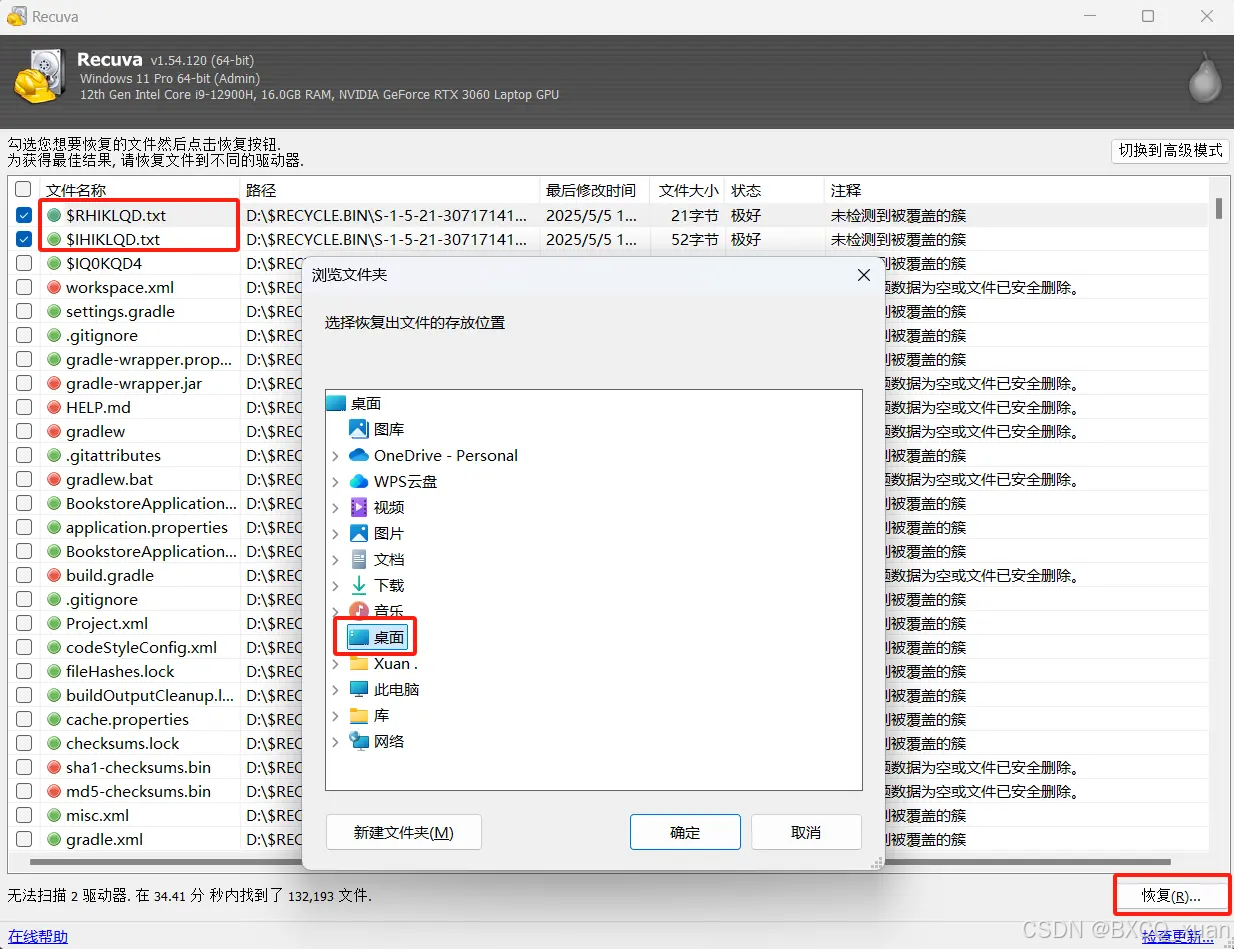Image resolution: width=1234 pixels, height=949 pixels.
Task: Click the 切换到高级模式 button
Action: [x=1170, y=150]
